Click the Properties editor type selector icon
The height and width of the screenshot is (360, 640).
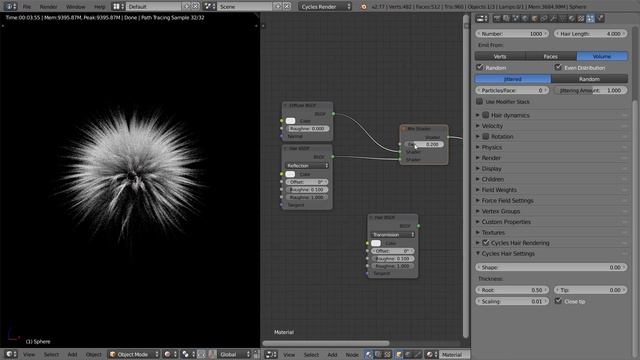482,18
